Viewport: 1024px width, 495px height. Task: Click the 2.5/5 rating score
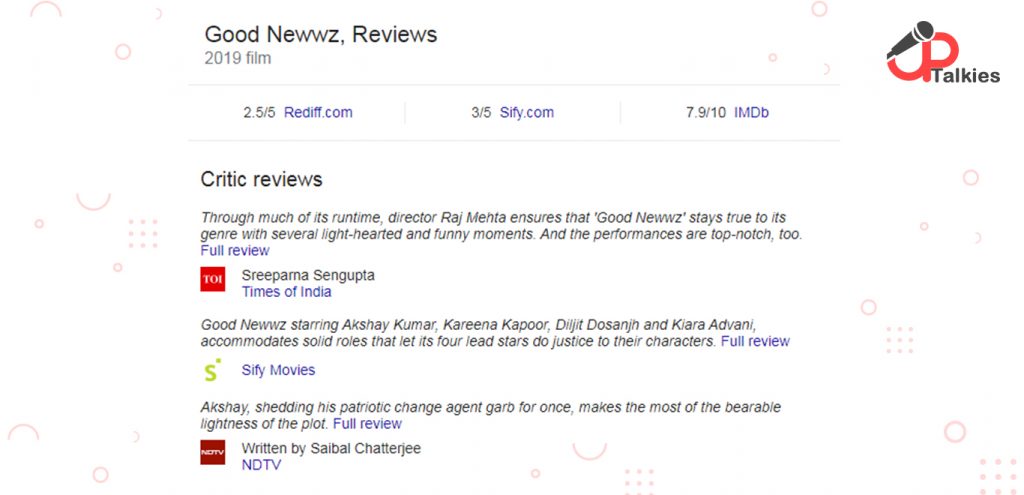259,112
